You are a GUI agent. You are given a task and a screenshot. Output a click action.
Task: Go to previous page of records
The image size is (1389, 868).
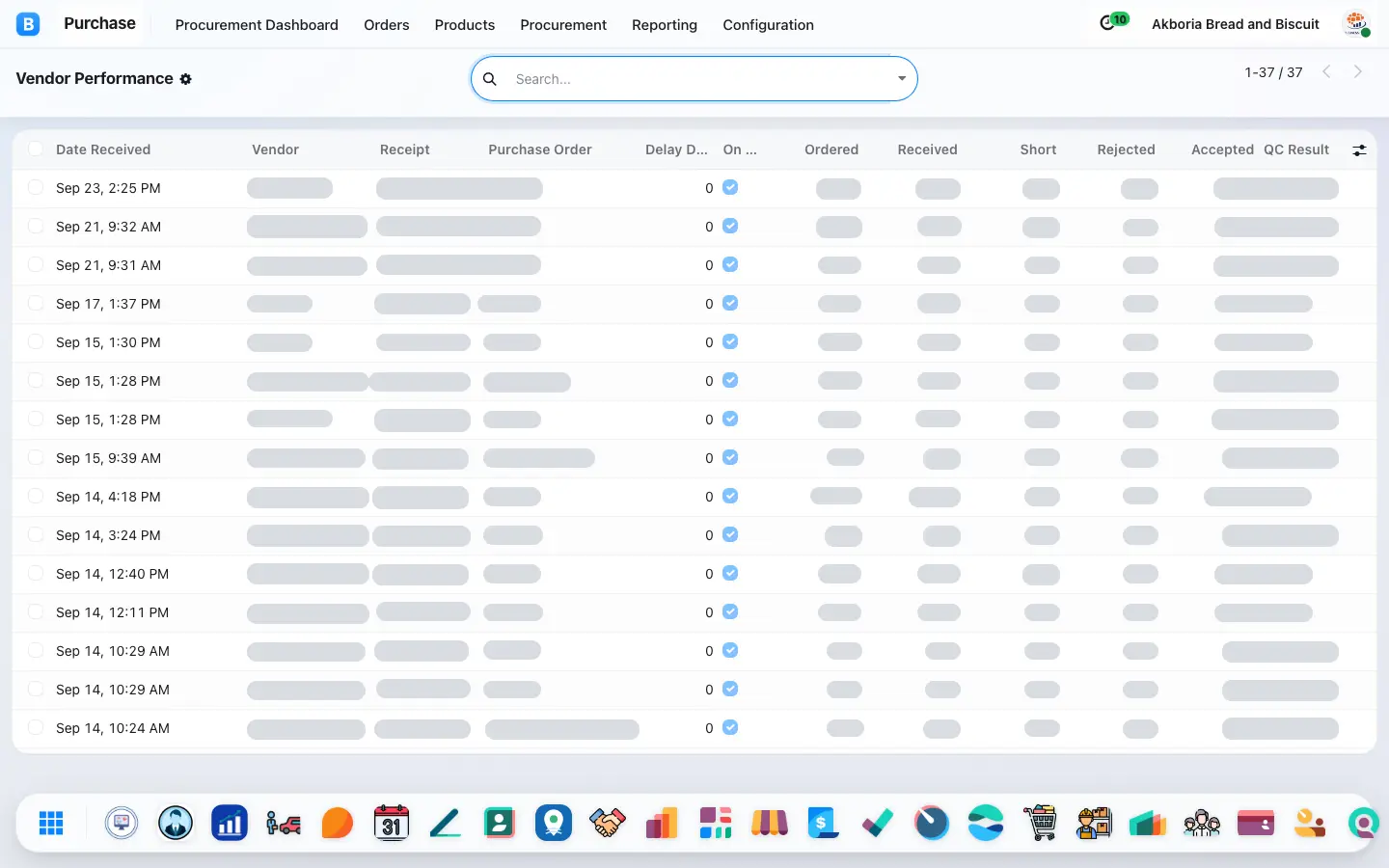point(1327,71)
